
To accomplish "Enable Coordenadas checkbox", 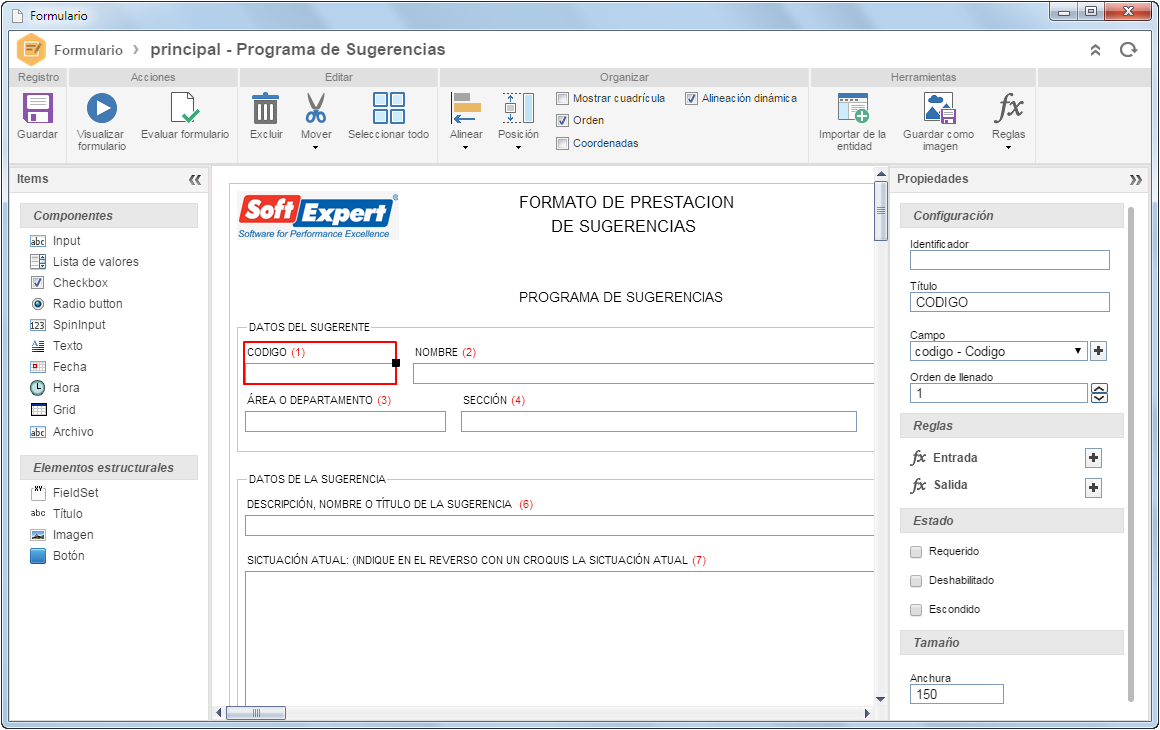I will [x=562, y=143].
